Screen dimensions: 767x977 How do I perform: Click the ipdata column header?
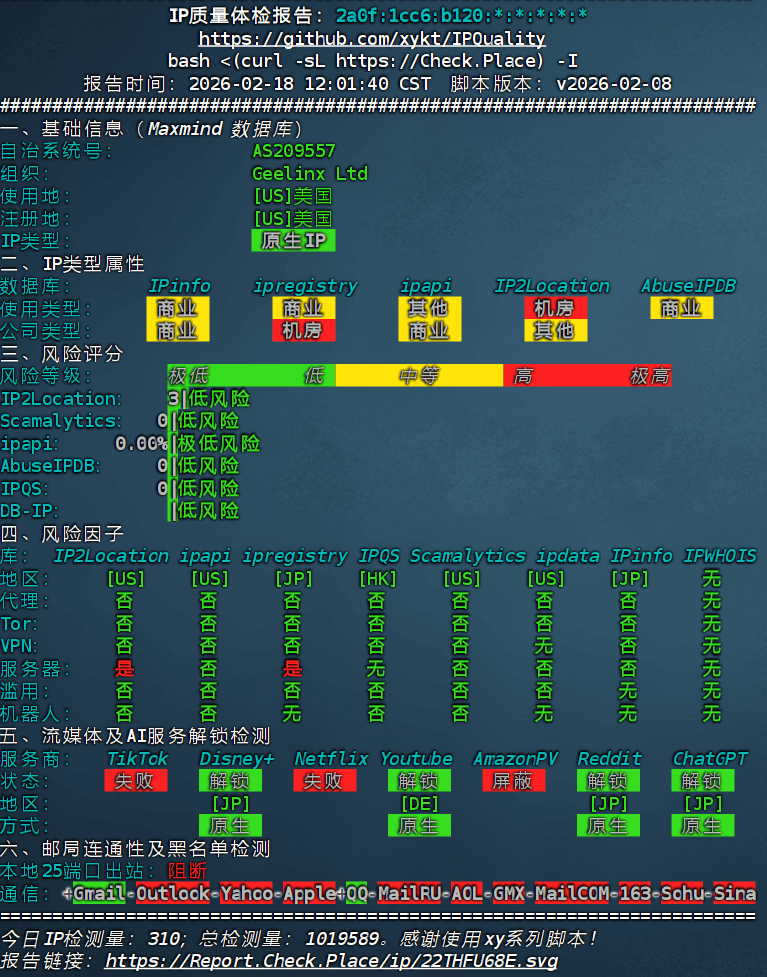coord(568,556)
